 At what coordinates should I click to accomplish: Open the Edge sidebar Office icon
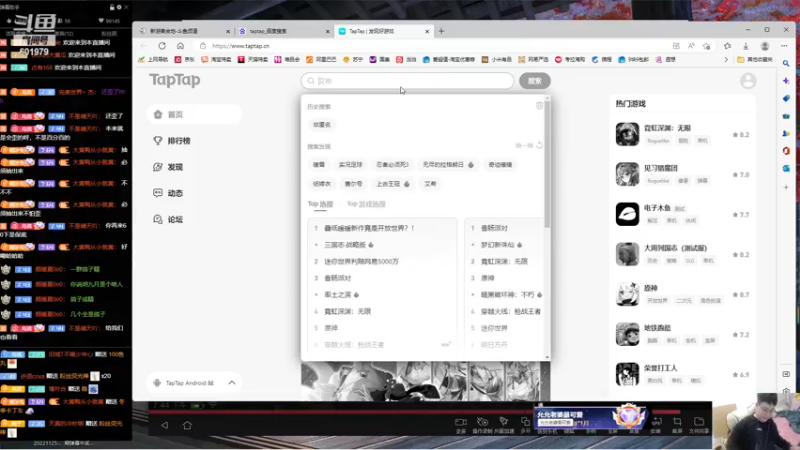tap(786, 151)
